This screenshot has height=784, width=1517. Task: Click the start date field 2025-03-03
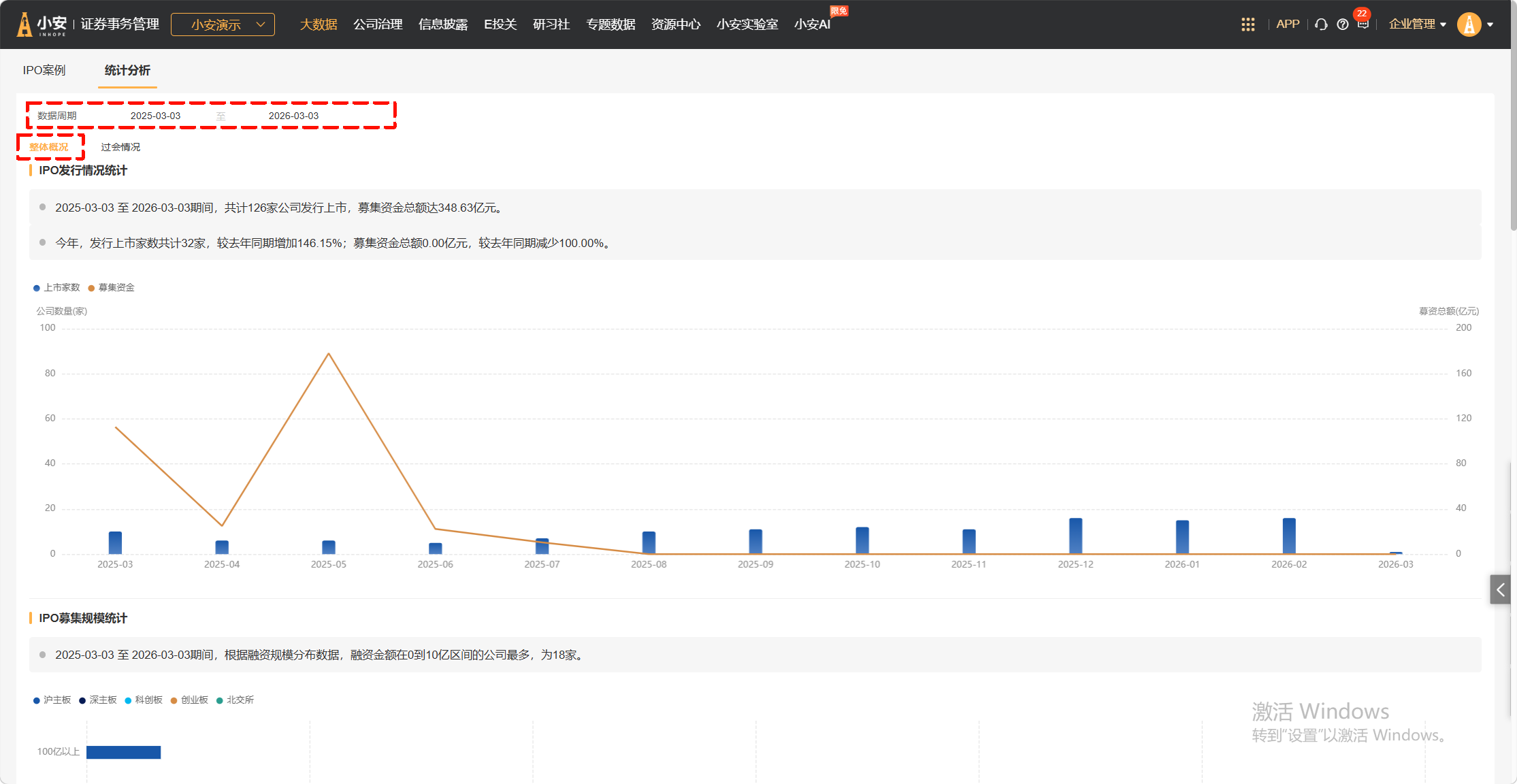(x=156, y=116)
